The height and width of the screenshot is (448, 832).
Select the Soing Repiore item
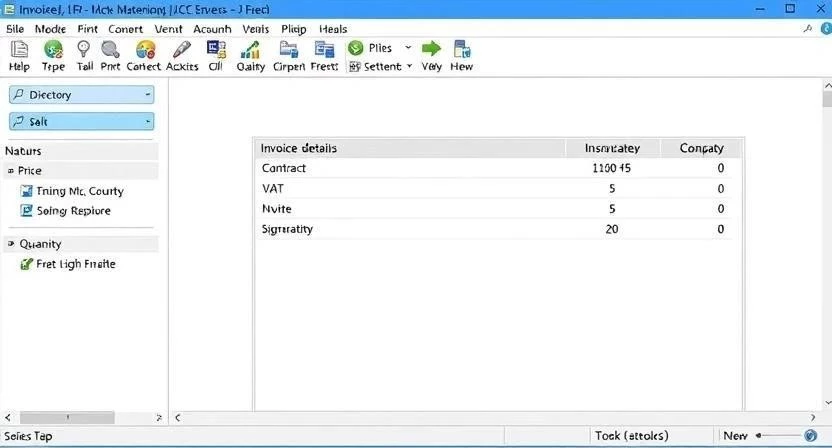point(74,211)
